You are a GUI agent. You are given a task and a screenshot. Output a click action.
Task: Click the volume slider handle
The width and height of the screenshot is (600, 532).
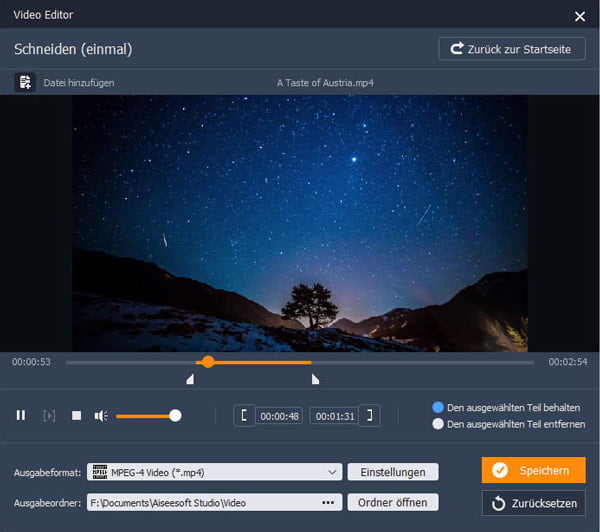pyautogui.click(x=175, y=415)
